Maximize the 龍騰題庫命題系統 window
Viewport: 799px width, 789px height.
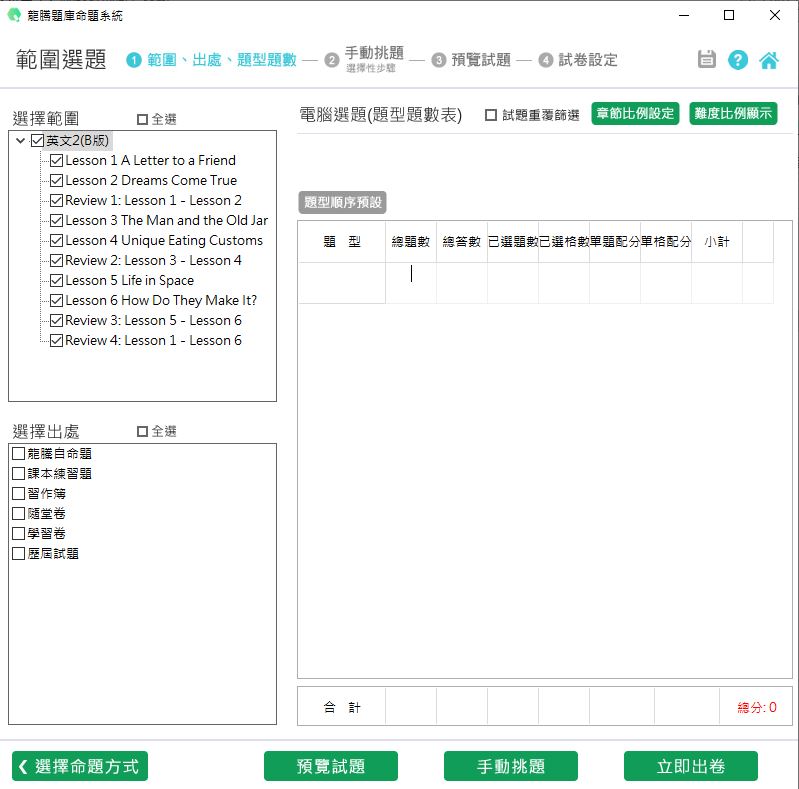pyautogui.click(x=729, y=15)
